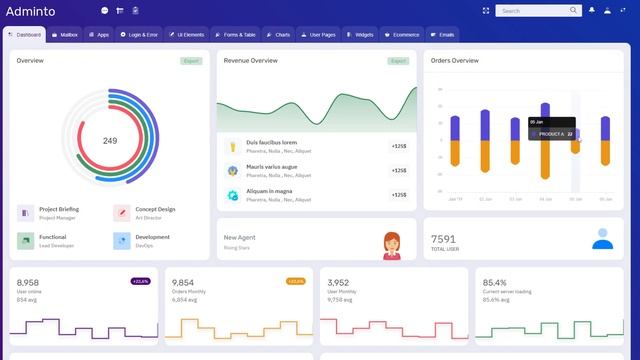640x360 pixels.
Task: Click the tallest bar in Orders Overview chart
Action: (x=545, y=141)
